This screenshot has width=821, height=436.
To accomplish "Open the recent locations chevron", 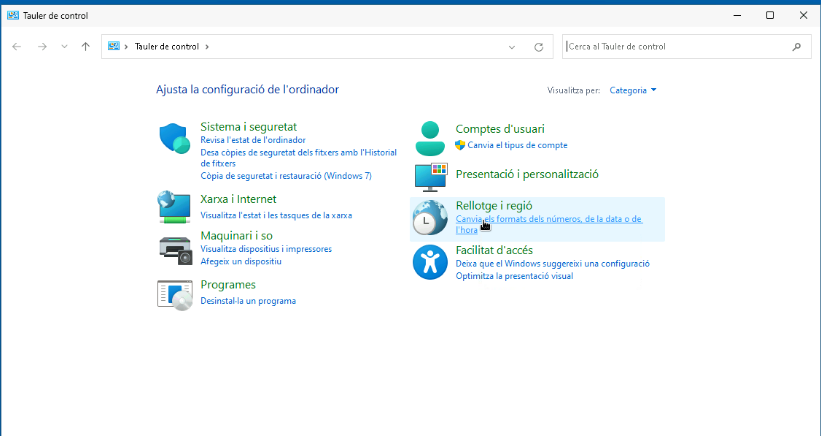I will coord(65,47).
